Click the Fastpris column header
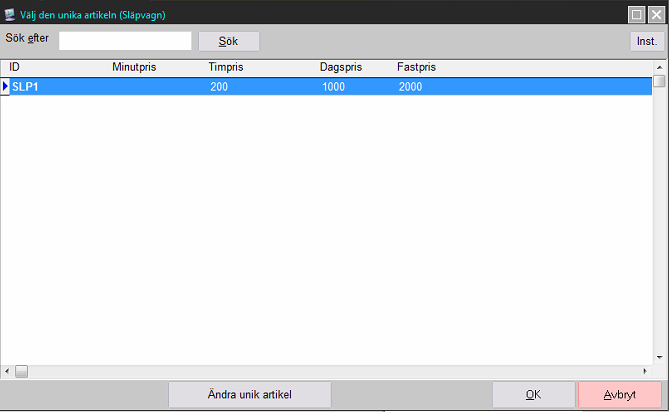This screenshot has width=669, height=412. click(x=416, y=67)
